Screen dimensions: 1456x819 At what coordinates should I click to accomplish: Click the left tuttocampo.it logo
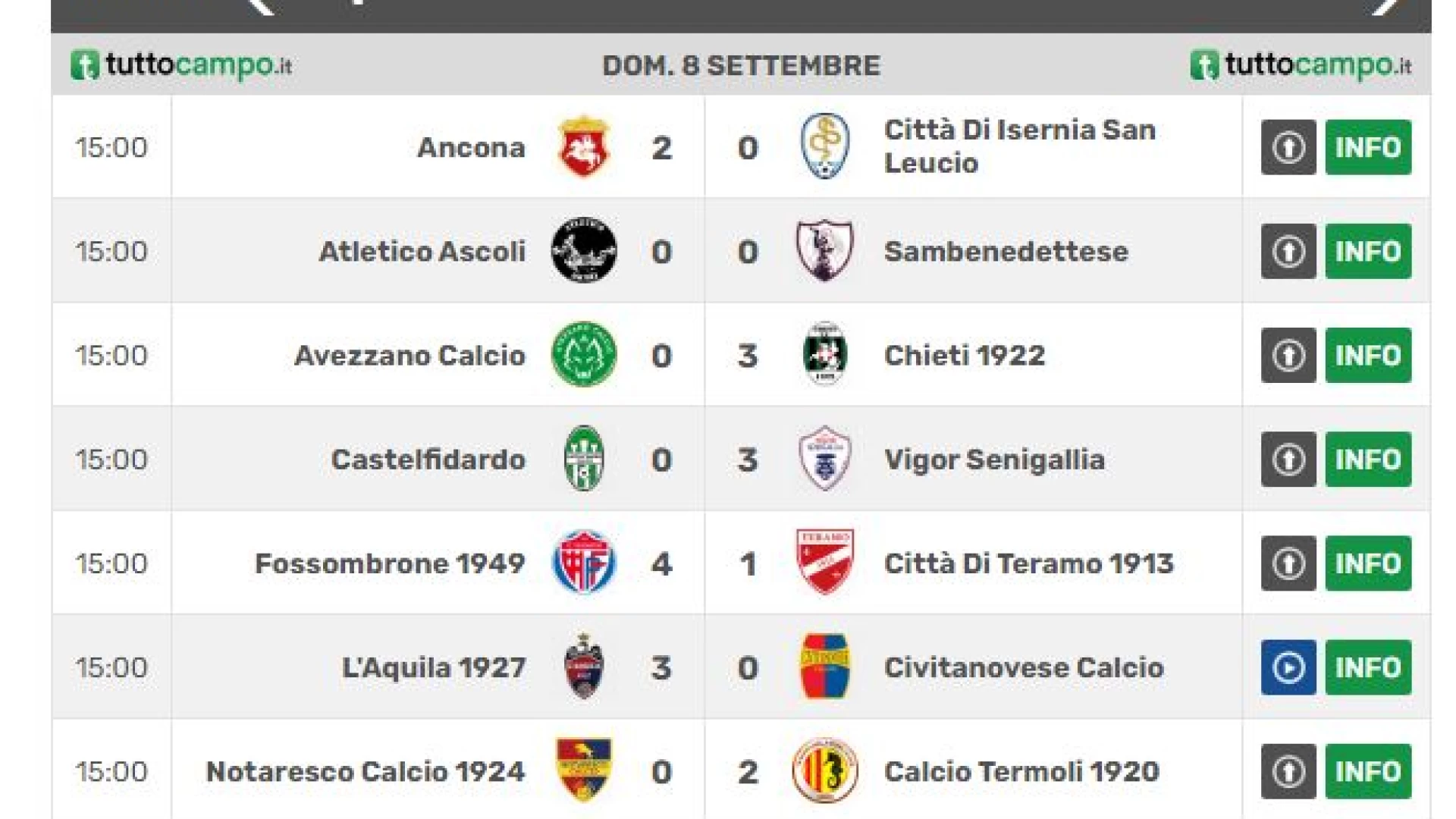tap(181, 65)
